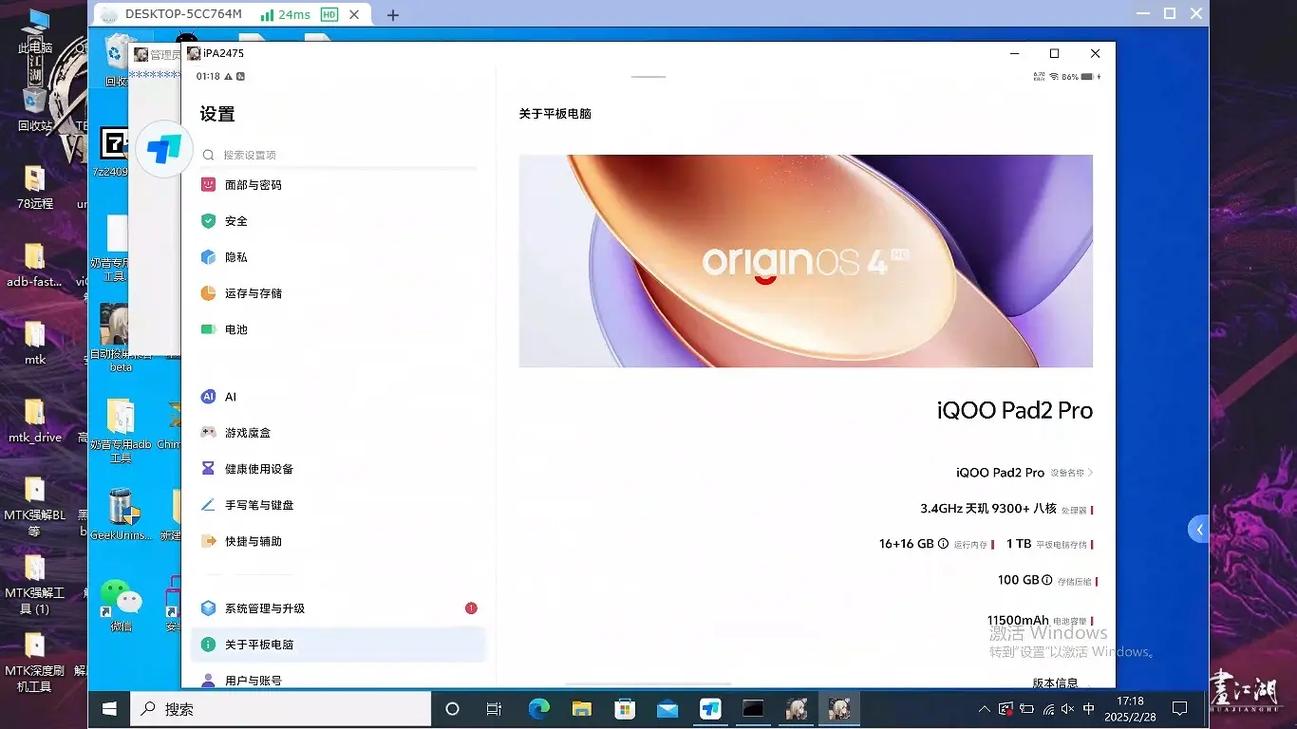Expand the 设备名称 chevron for iQOO Pad2 Pro
The height and width of the screenshot is (729, 1297).
pos(1091,472)
